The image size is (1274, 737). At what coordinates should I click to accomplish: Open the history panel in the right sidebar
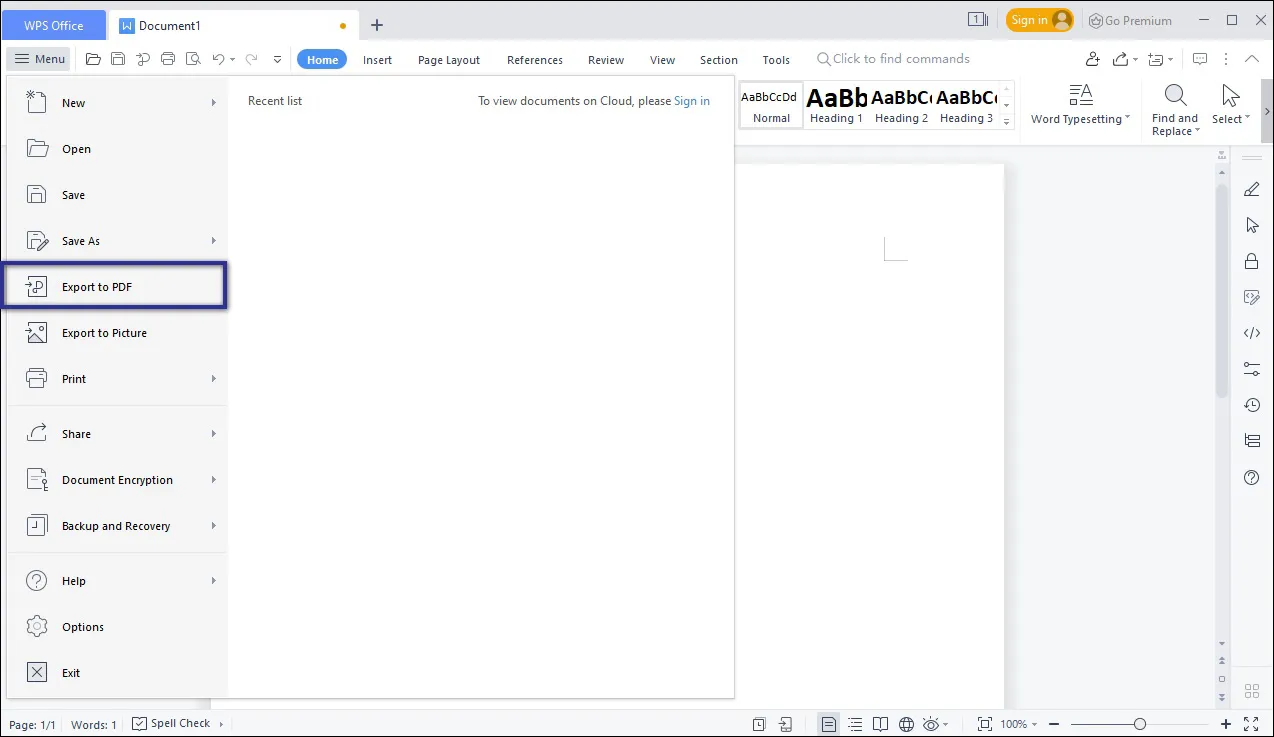pyautogui.click(x=1251, y=404)
